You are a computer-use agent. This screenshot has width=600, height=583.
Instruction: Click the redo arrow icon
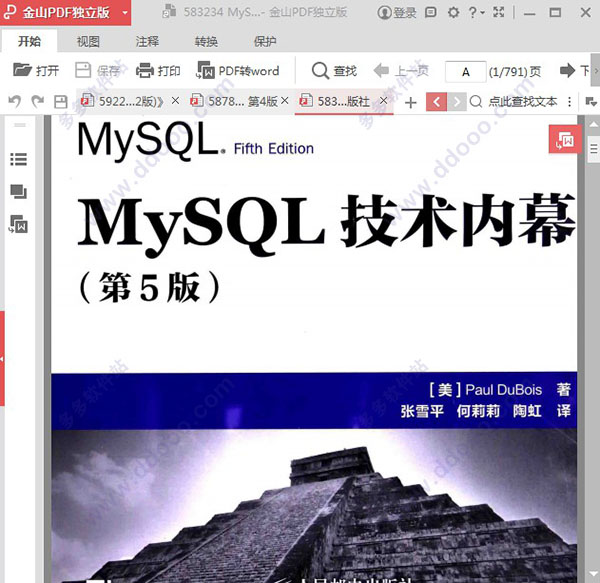pos(38,102)
